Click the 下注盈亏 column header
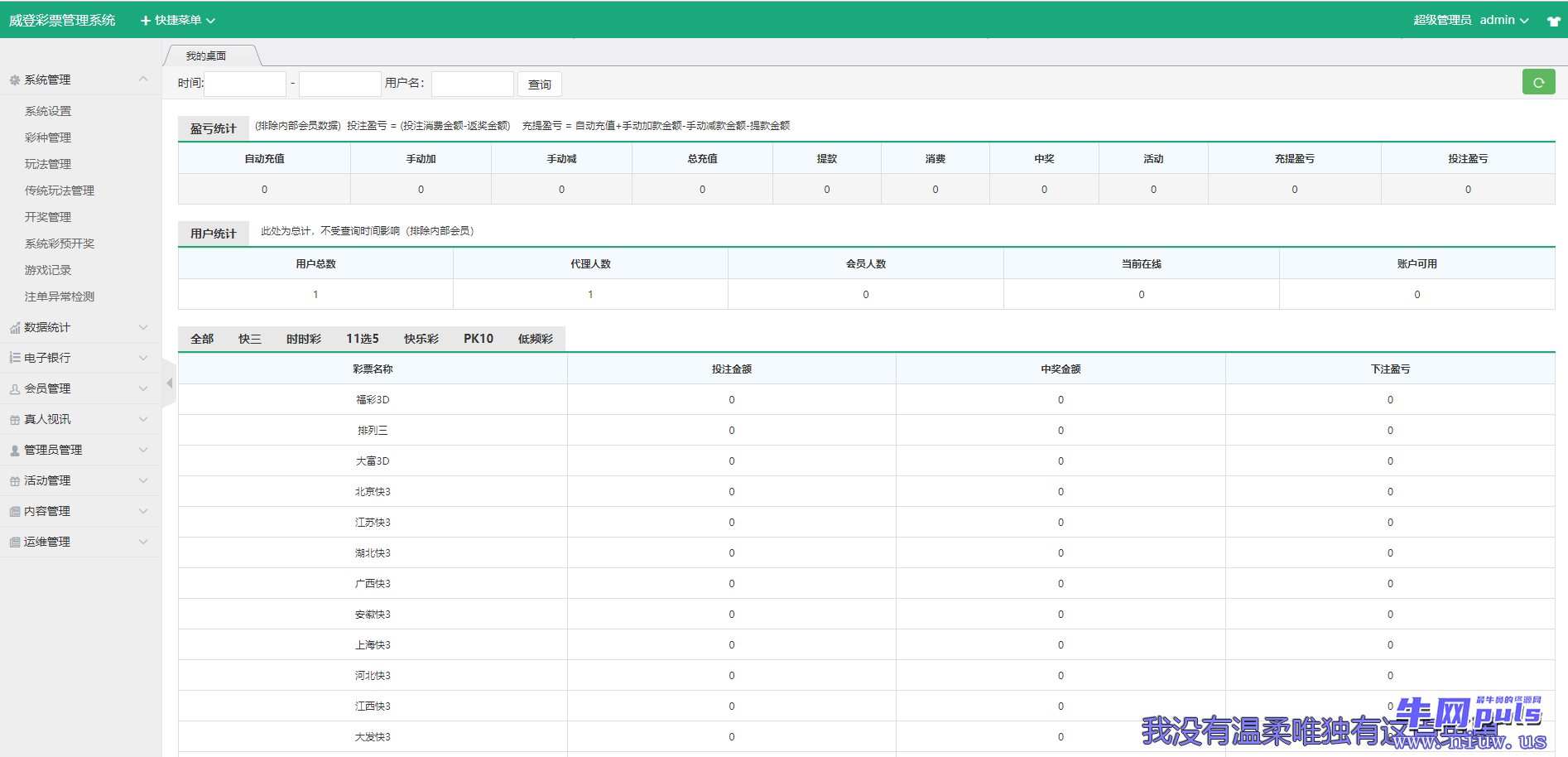Screen dimensions: 1568x757 coord(1390,369)
